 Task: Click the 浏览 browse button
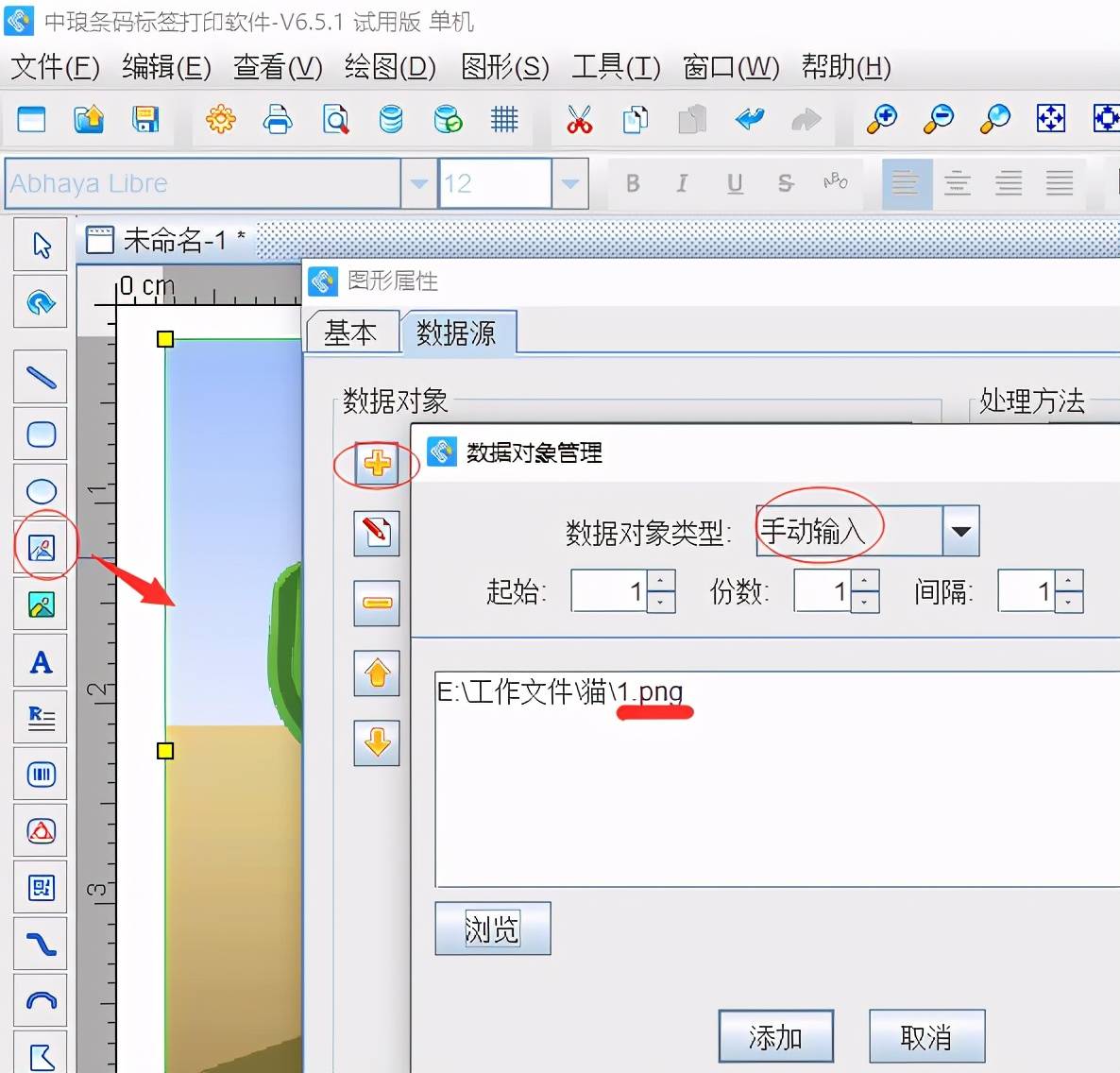[492, 928]
